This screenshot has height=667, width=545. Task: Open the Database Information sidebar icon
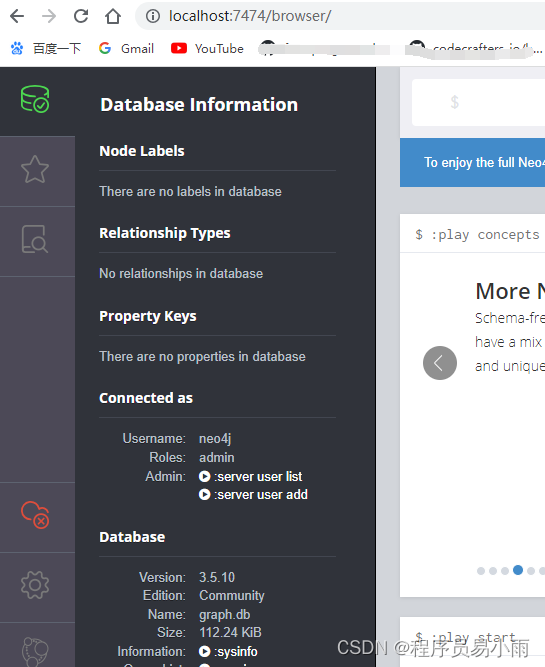tap(35, 99)
